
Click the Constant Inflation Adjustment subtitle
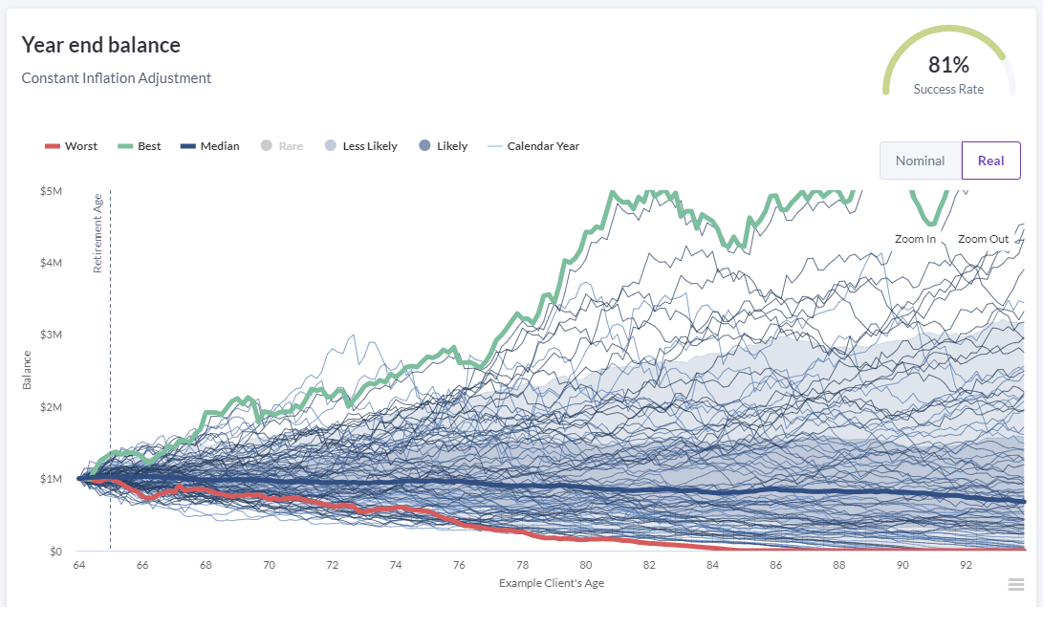pyautogui.click(x=116, y=78)
